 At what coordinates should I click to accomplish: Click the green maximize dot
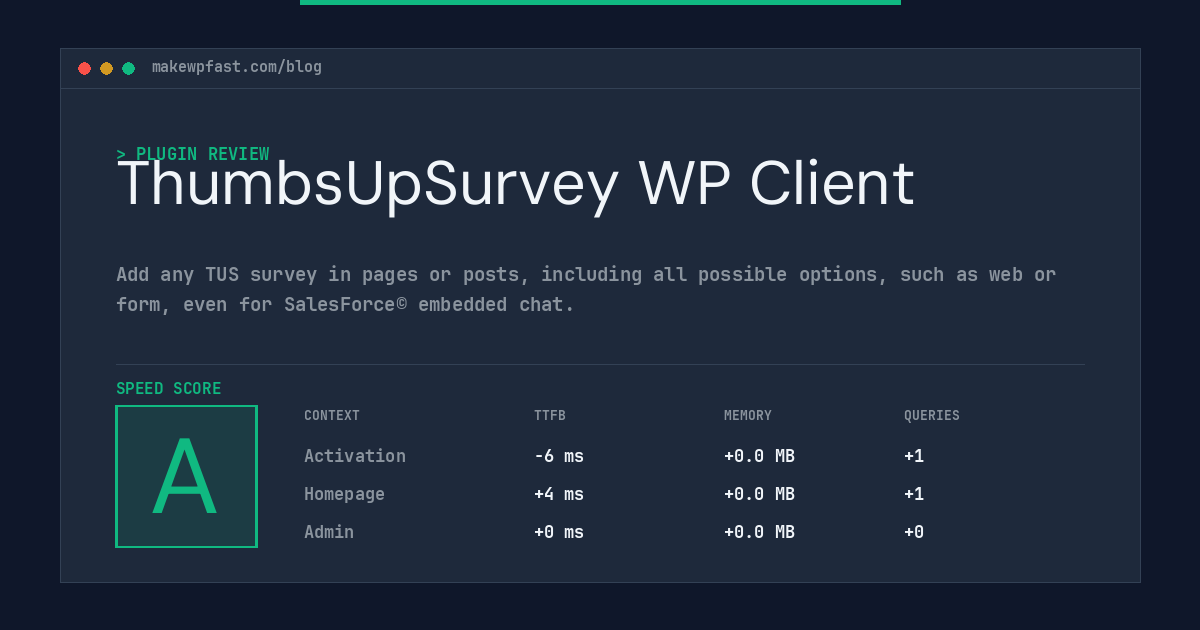(128, 68)
